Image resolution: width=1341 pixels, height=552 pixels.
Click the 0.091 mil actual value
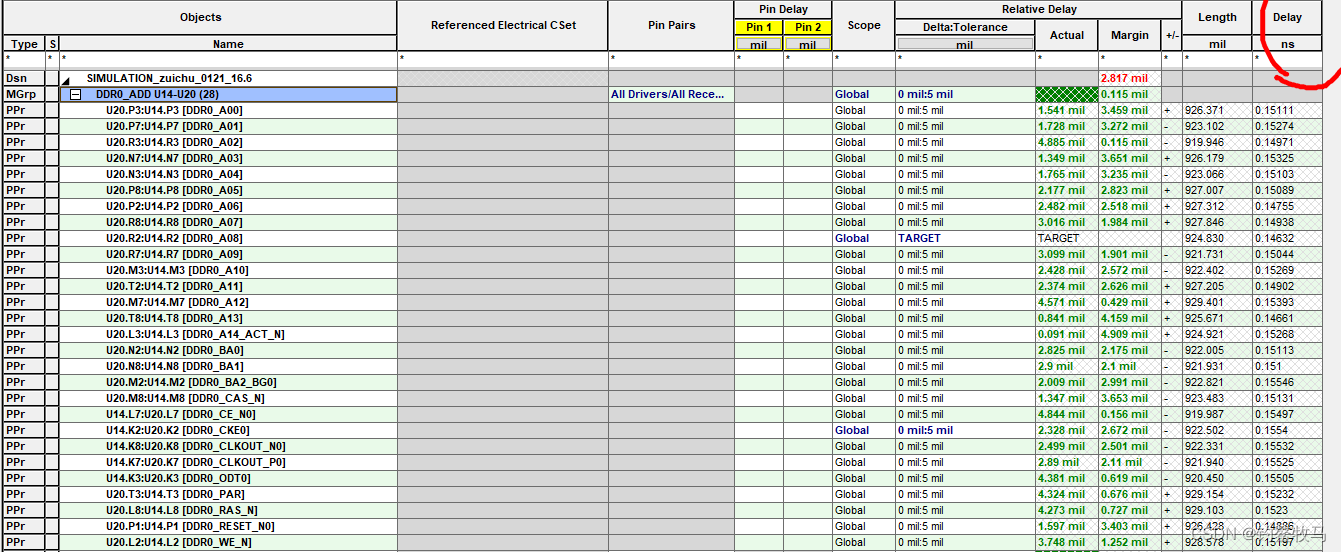click(x=1062, y=334)
